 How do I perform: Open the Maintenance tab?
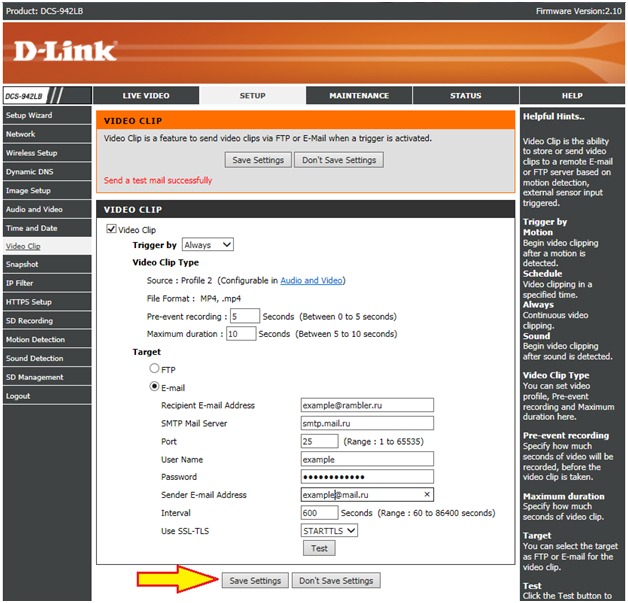coord(359,96)
